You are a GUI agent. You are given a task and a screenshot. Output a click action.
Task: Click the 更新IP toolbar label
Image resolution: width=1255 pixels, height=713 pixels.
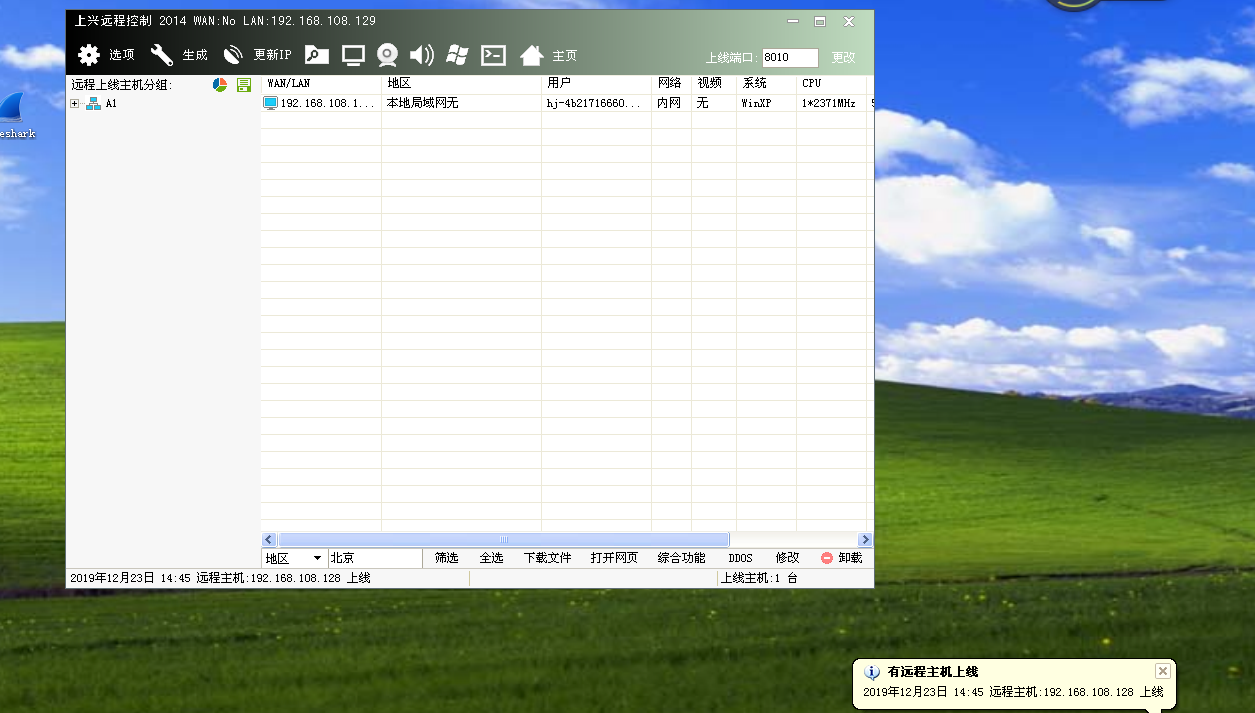[x=272, y=55]
